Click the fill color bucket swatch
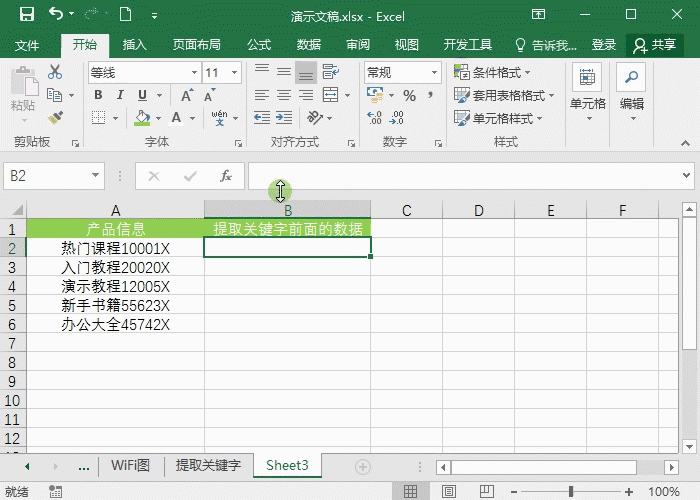The height and width of the screenshot is (500, 700). click(x=142, y=118)
